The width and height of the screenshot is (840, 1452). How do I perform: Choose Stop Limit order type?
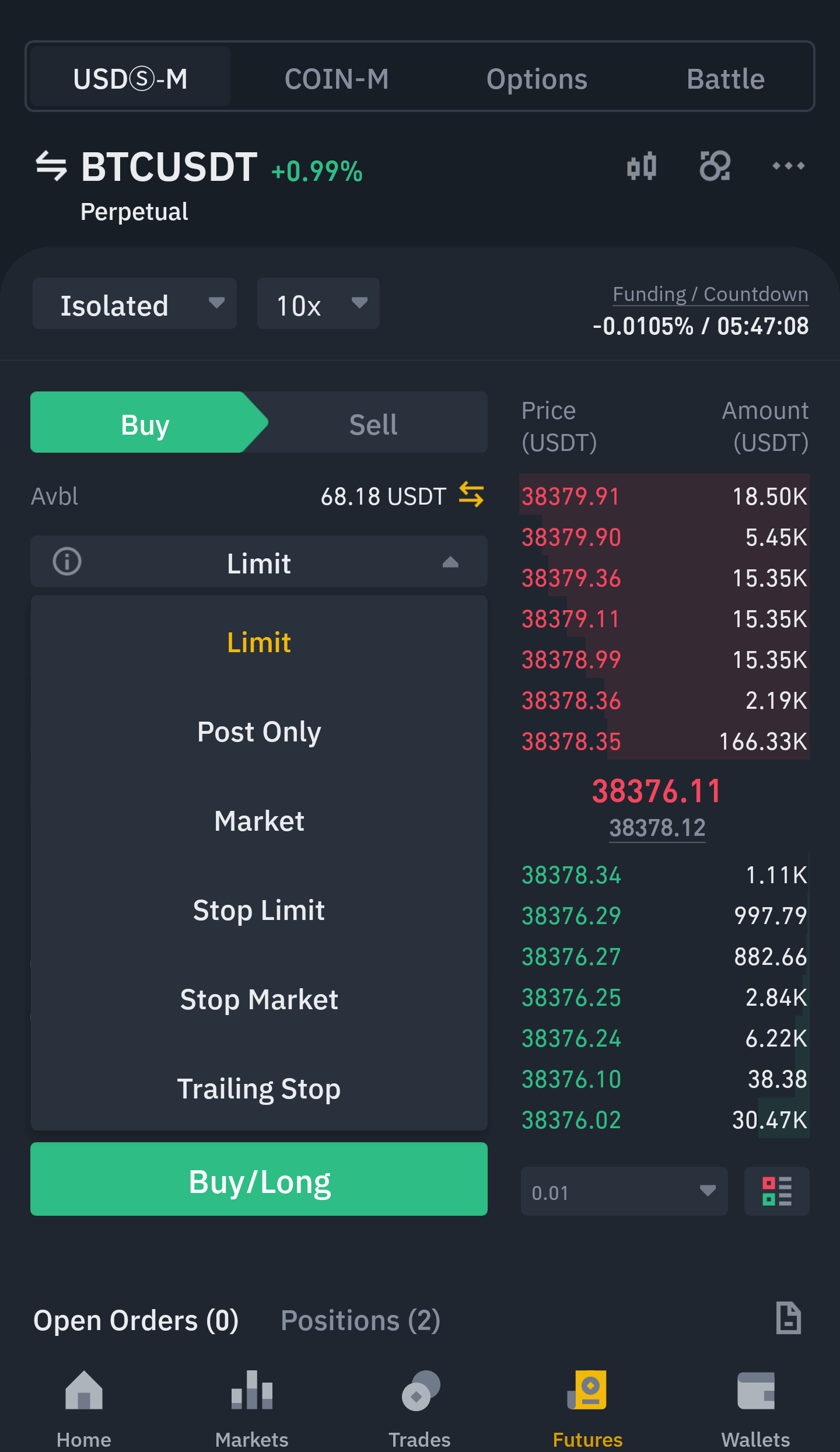tap(259, 910)
